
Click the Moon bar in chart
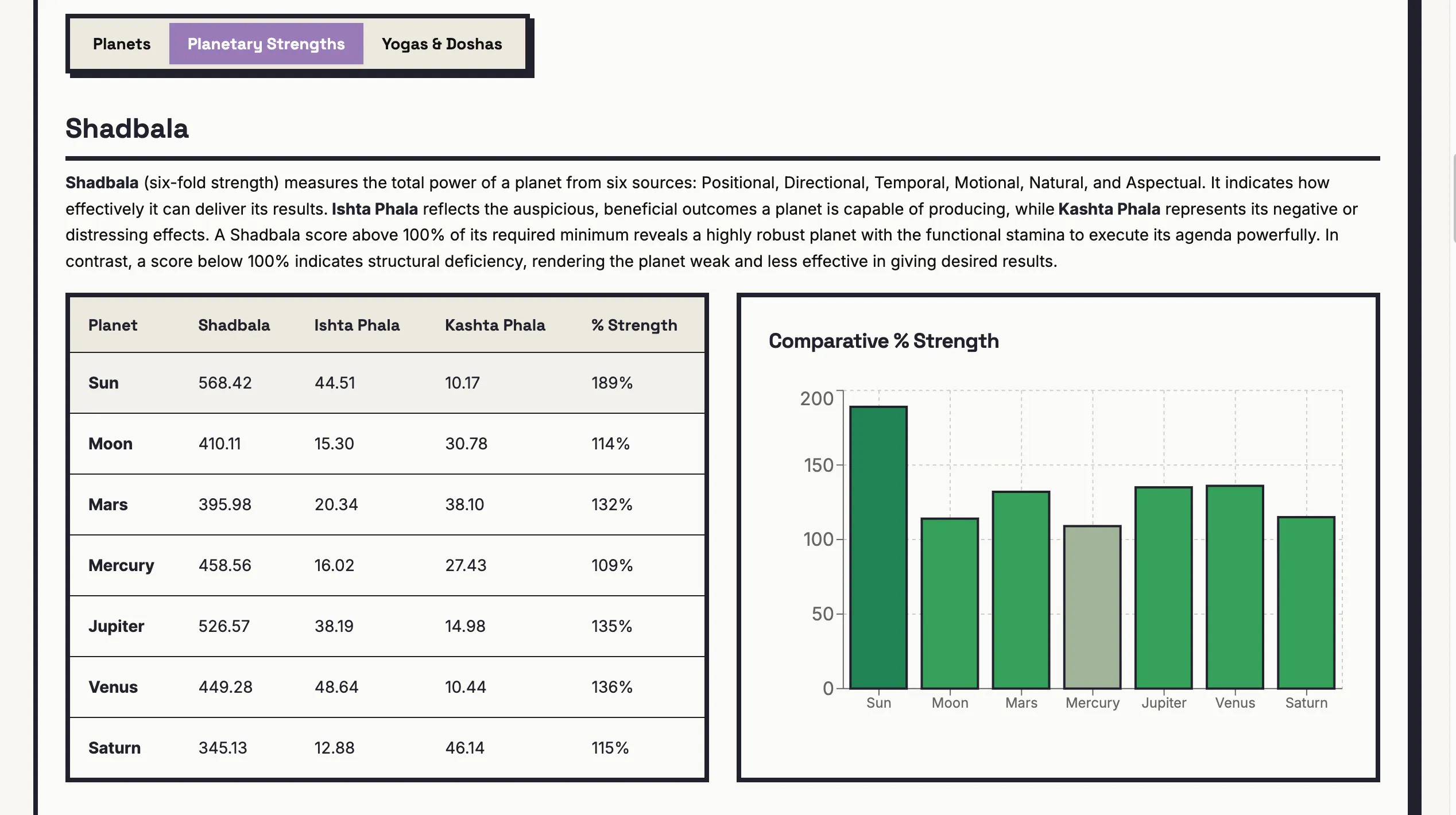[x=950, y=603]
